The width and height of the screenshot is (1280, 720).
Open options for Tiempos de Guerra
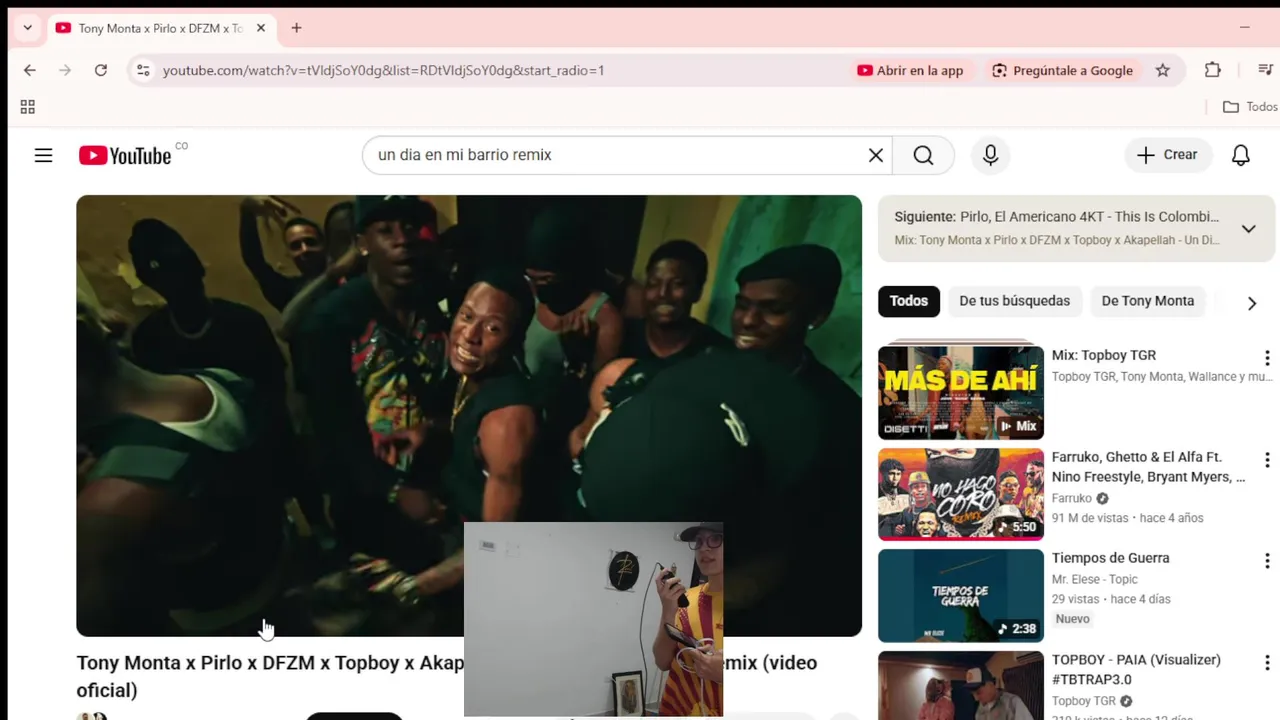1267,561
